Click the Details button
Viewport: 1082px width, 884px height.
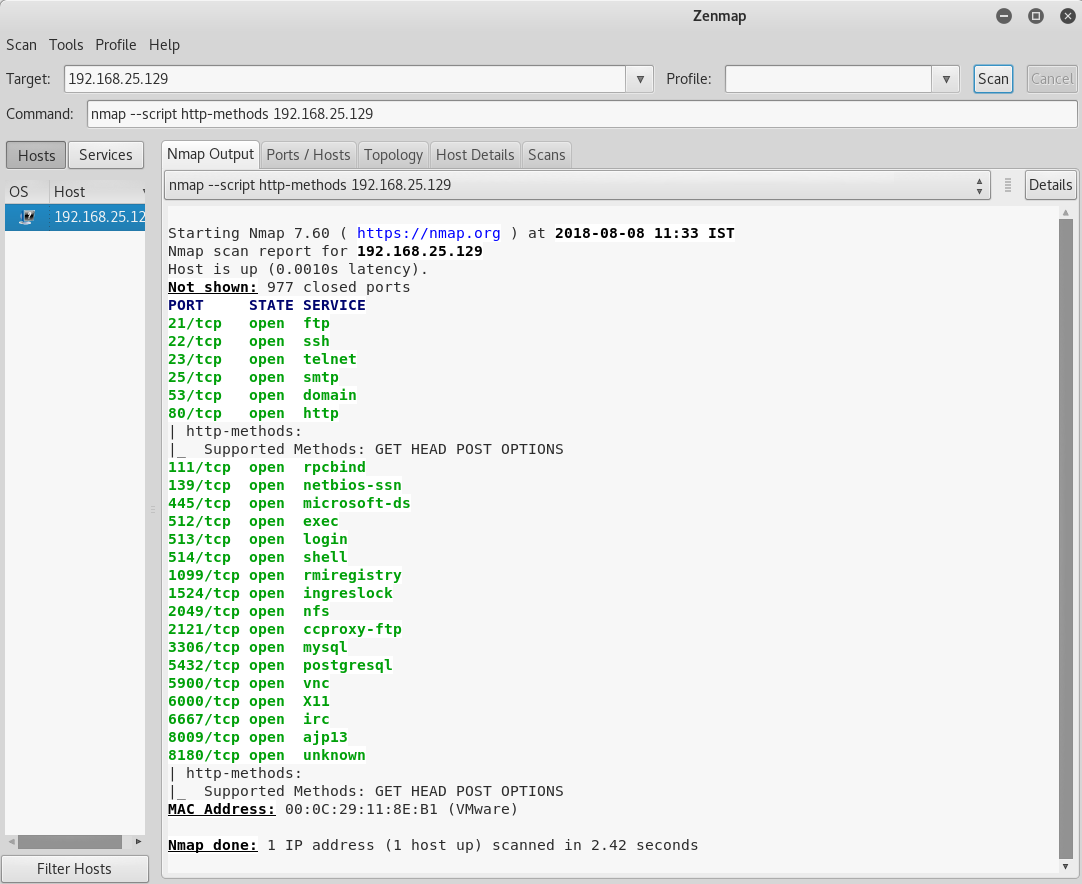[1050, 185]
